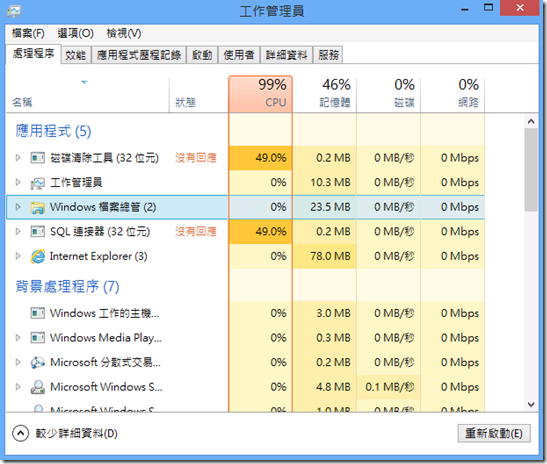Close the 工作管理員 window

coord(520,8)
